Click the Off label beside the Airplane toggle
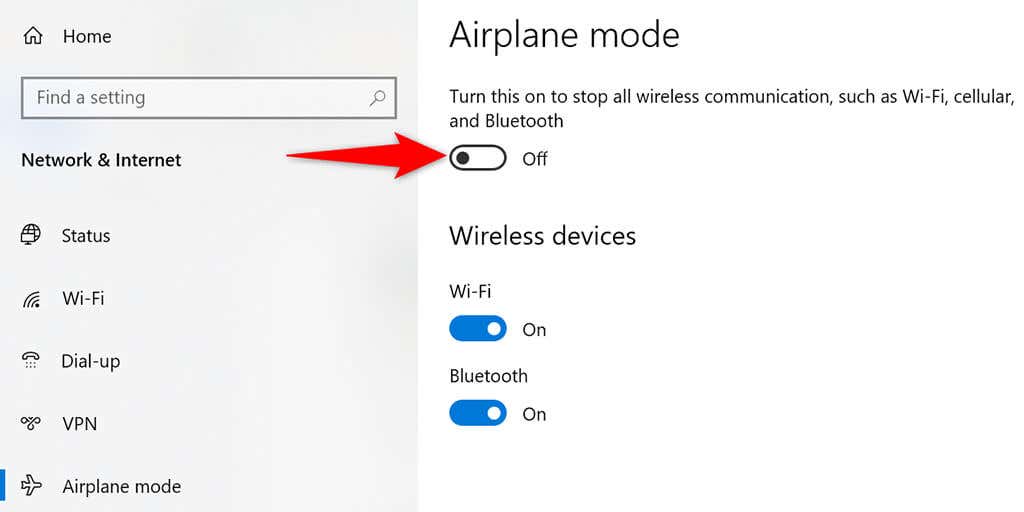 [535, 159]
